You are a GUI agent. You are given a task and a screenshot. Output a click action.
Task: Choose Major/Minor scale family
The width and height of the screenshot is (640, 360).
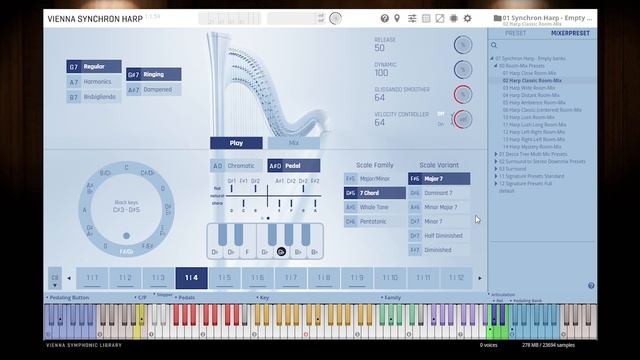pyautogui.click(x=375, y=179)
